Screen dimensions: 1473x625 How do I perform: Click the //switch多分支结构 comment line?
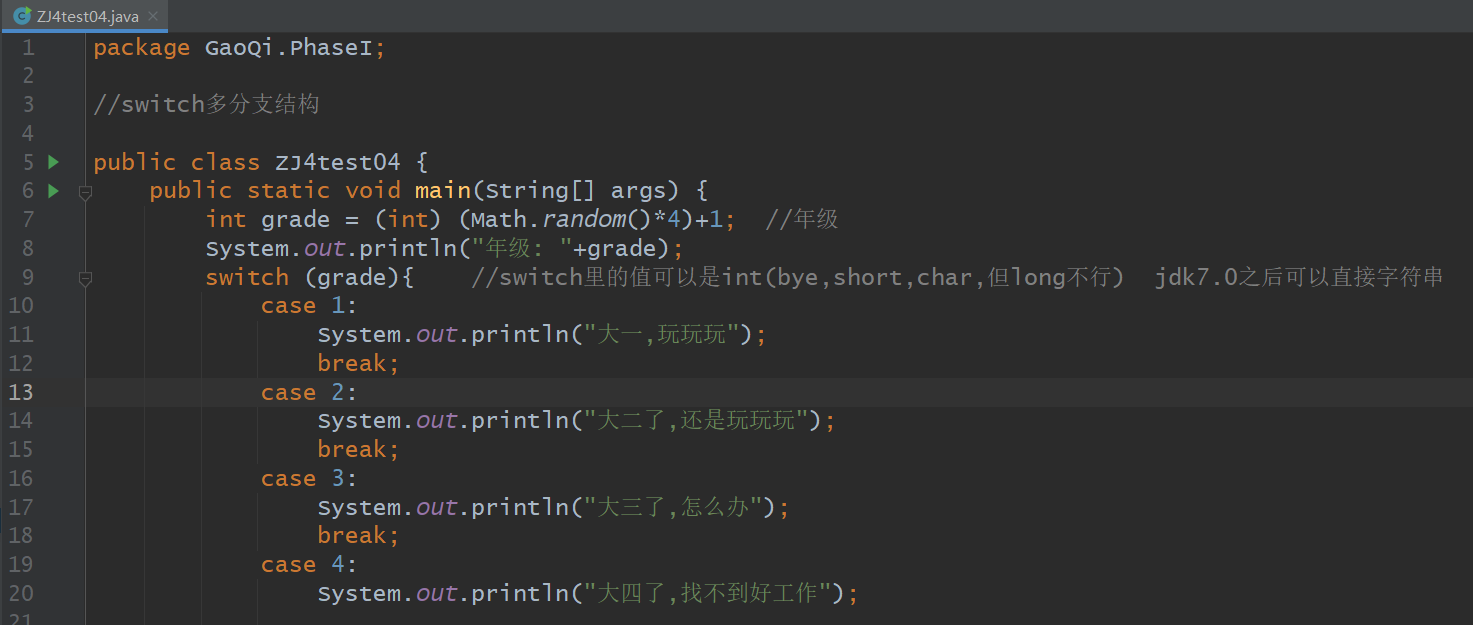[x=206, y=104]
